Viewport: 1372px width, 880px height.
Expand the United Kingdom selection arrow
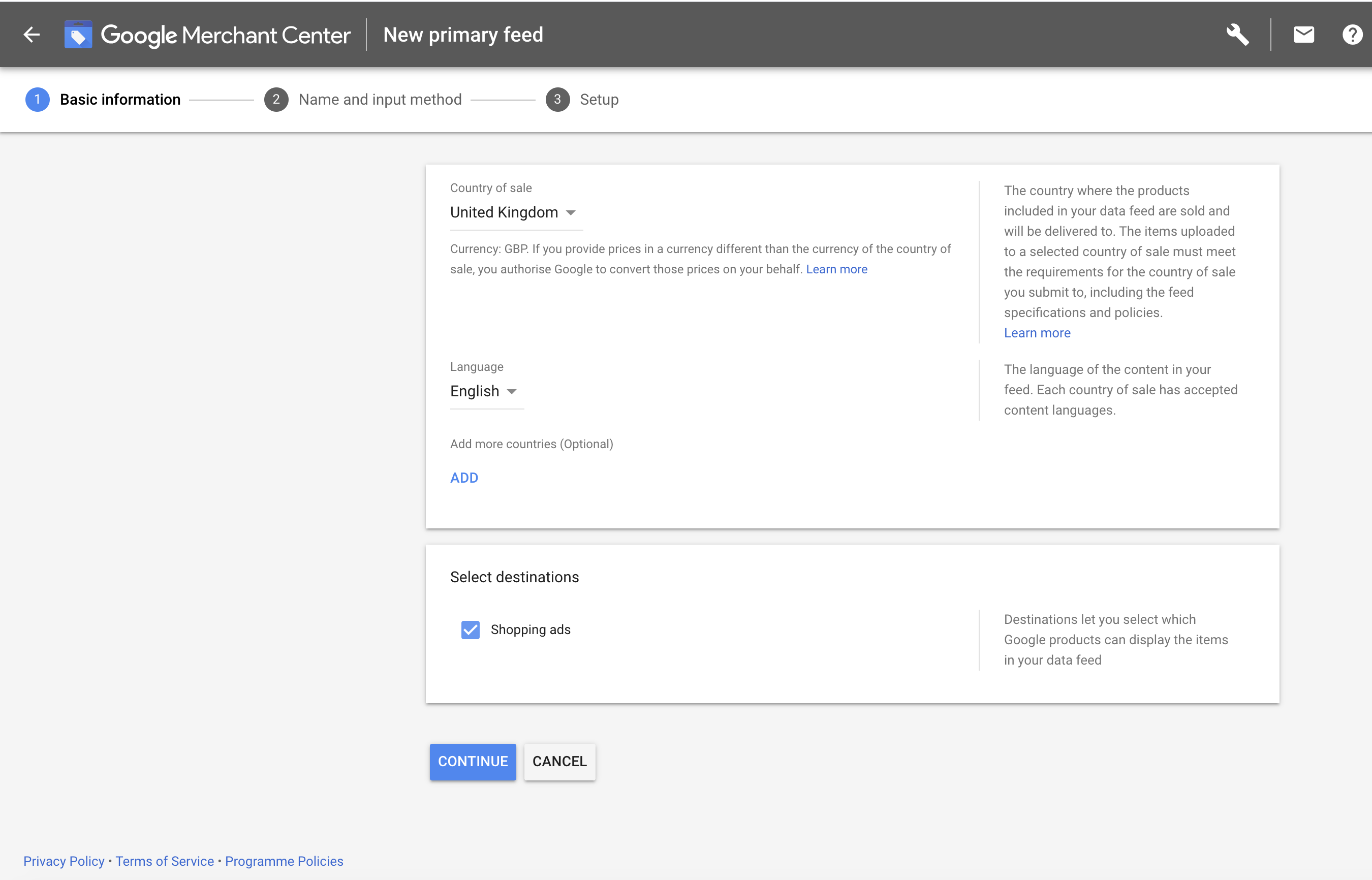point(570,212)
